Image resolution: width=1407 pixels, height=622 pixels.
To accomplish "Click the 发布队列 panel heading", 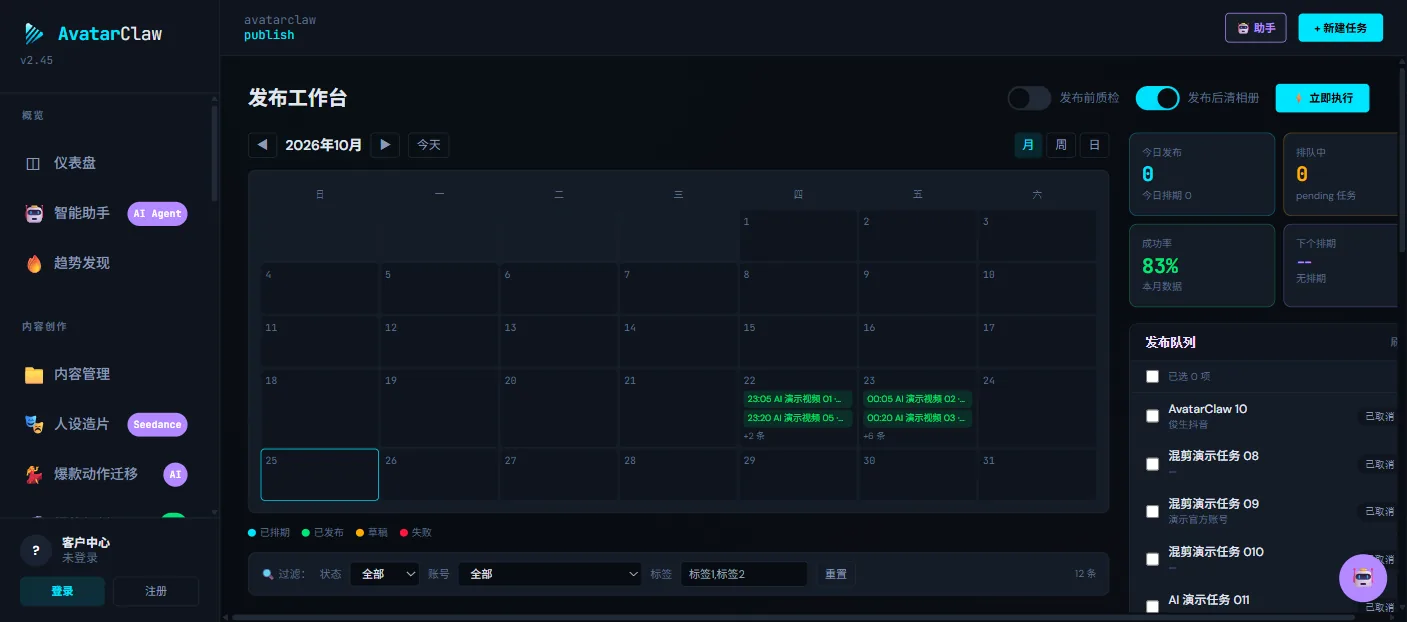I will (1170, 342).
